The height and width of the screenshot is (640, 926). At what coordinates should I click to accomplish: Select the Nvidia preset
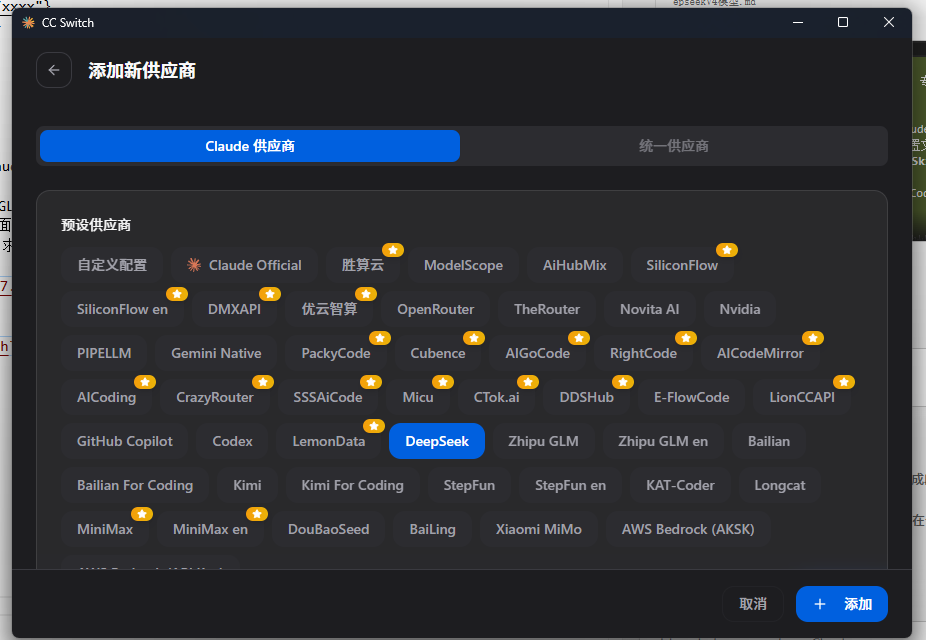(739, 309)
